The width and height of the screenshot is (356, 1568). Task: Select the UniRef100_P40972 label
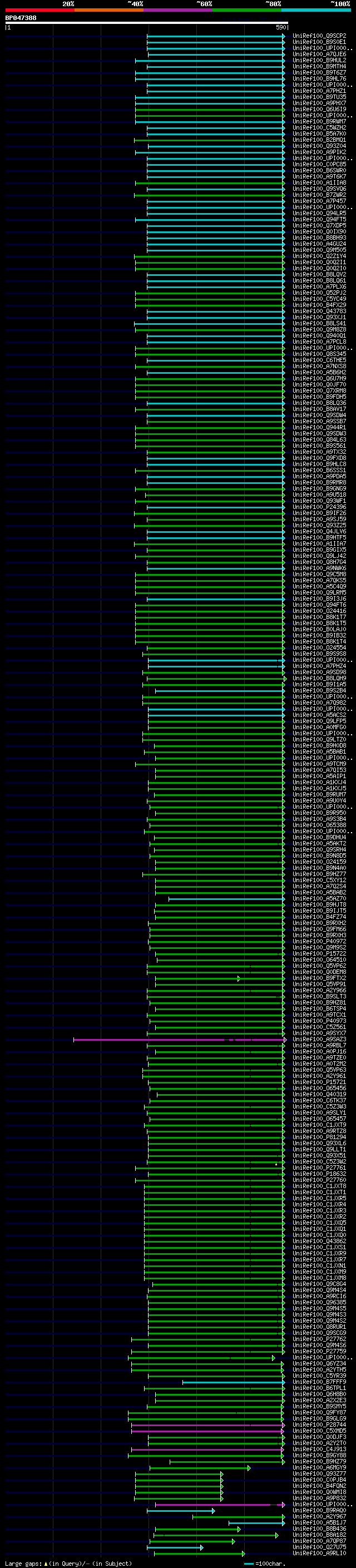(319, 942)
